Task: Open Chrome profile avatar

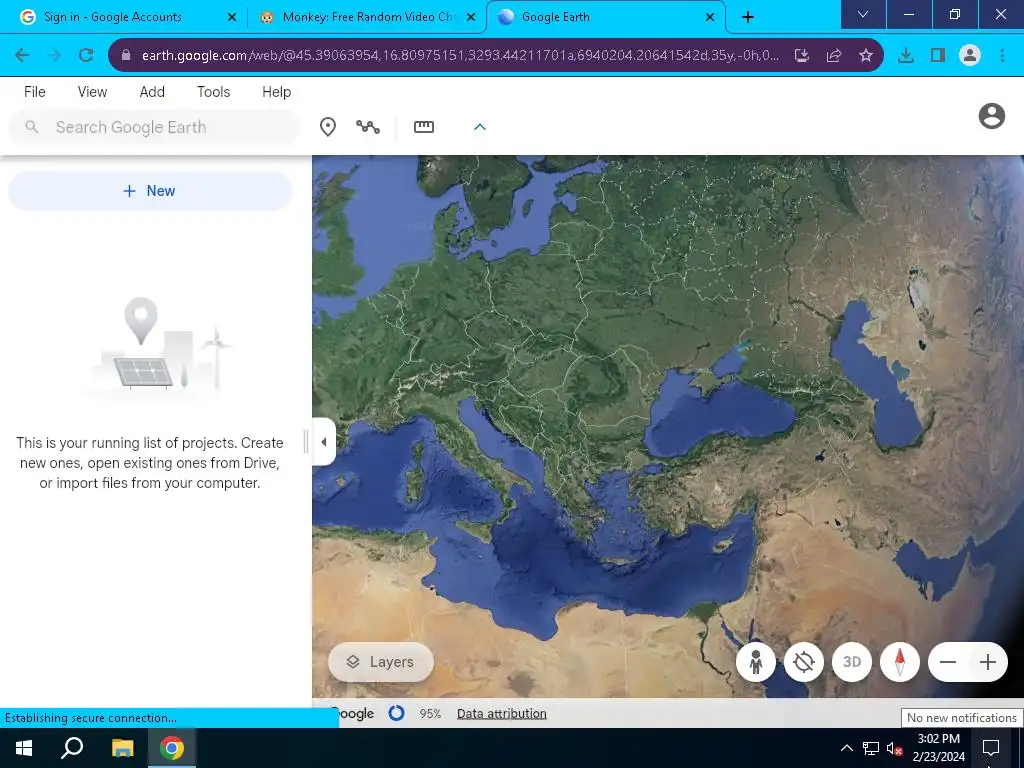Action: (x=970, y=56)
